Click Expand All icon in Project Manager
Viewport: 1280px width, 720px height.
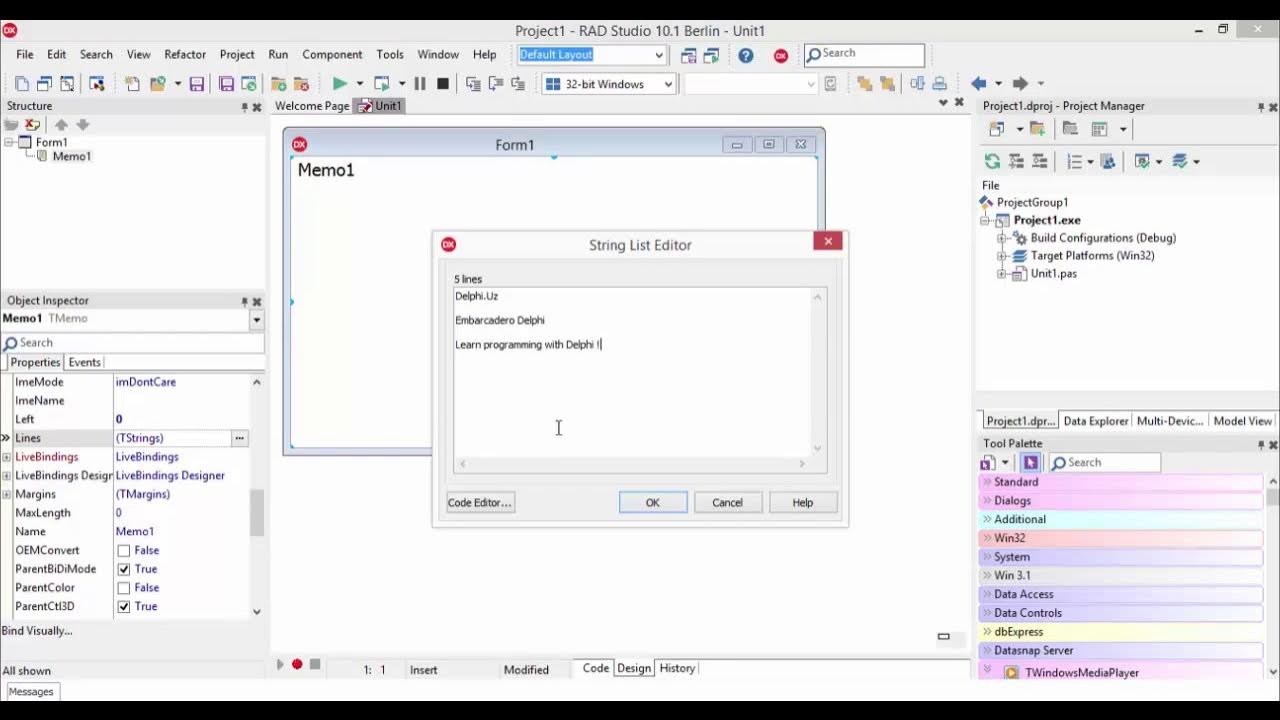click(x=1016, y=161)
